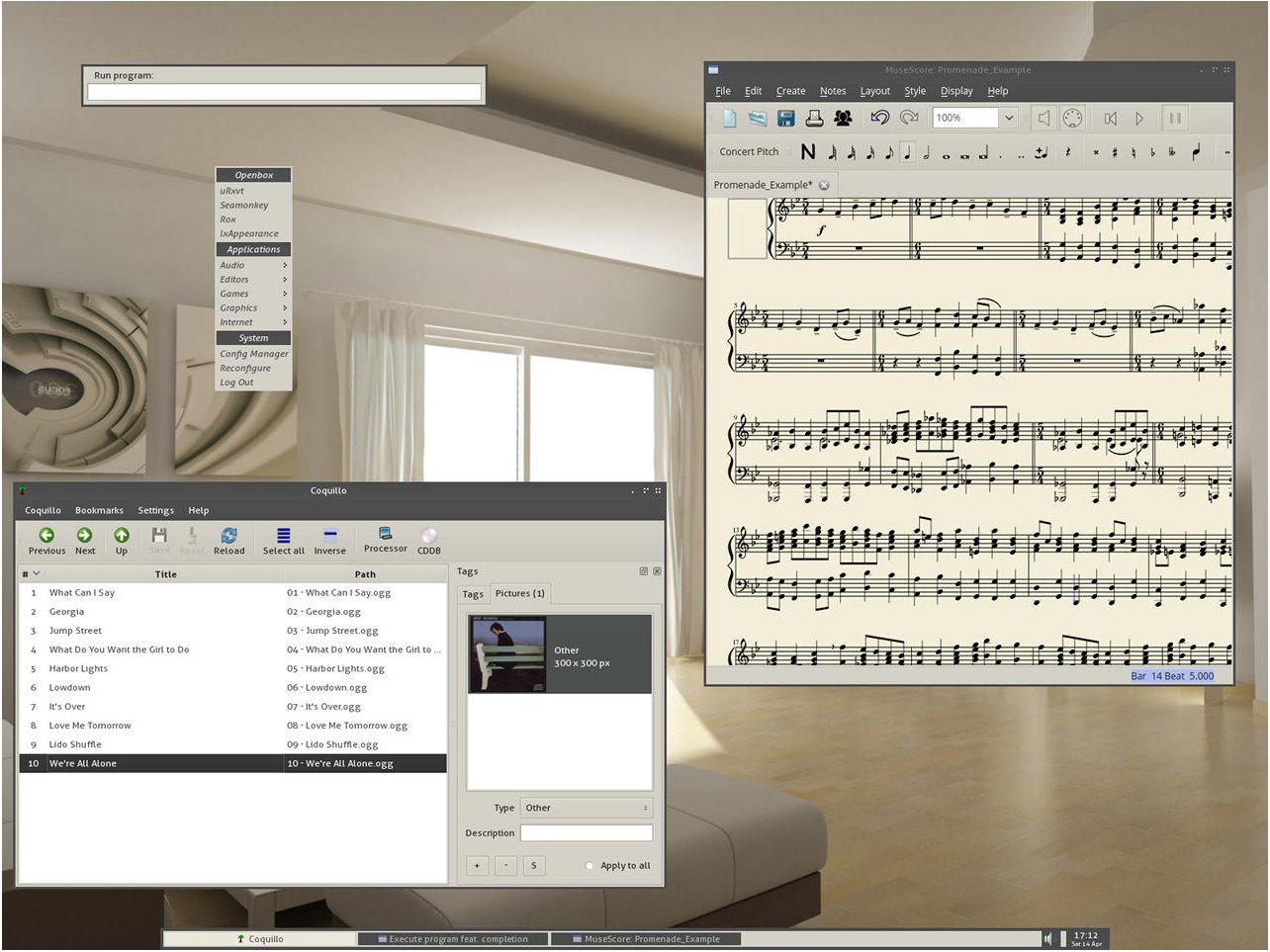Click the volume icon in system tray

click(1048, 939)
